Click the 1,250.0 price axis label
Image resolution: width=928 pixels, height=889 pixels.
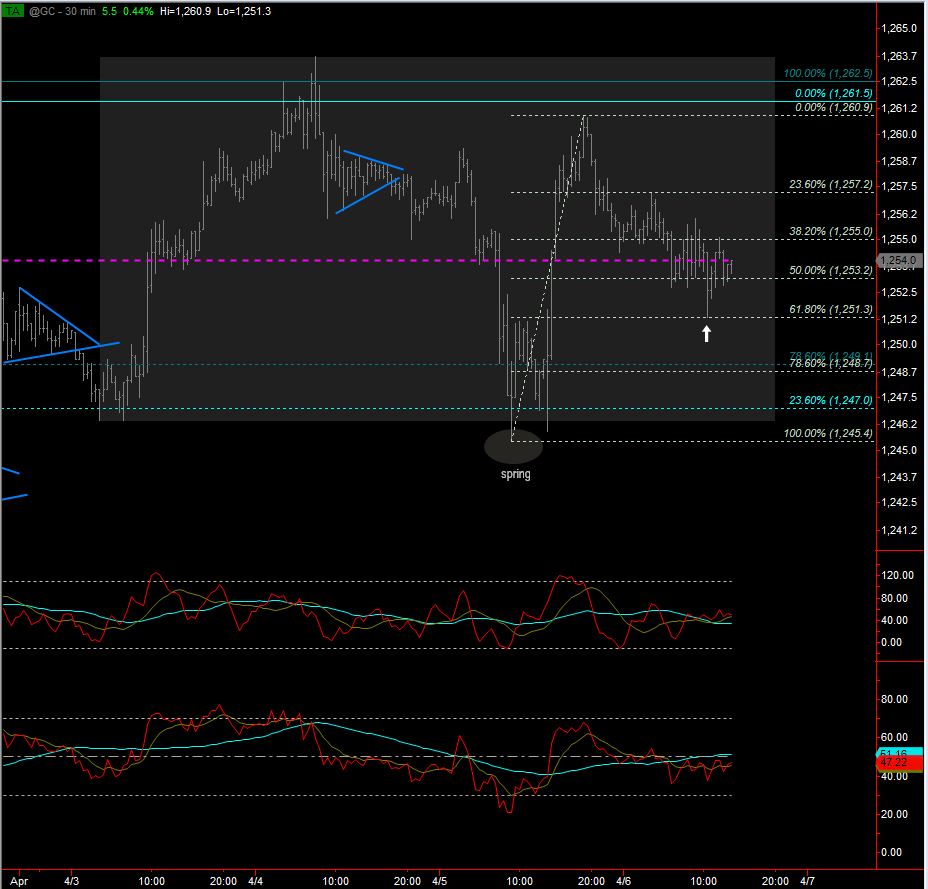click(899, 344)
